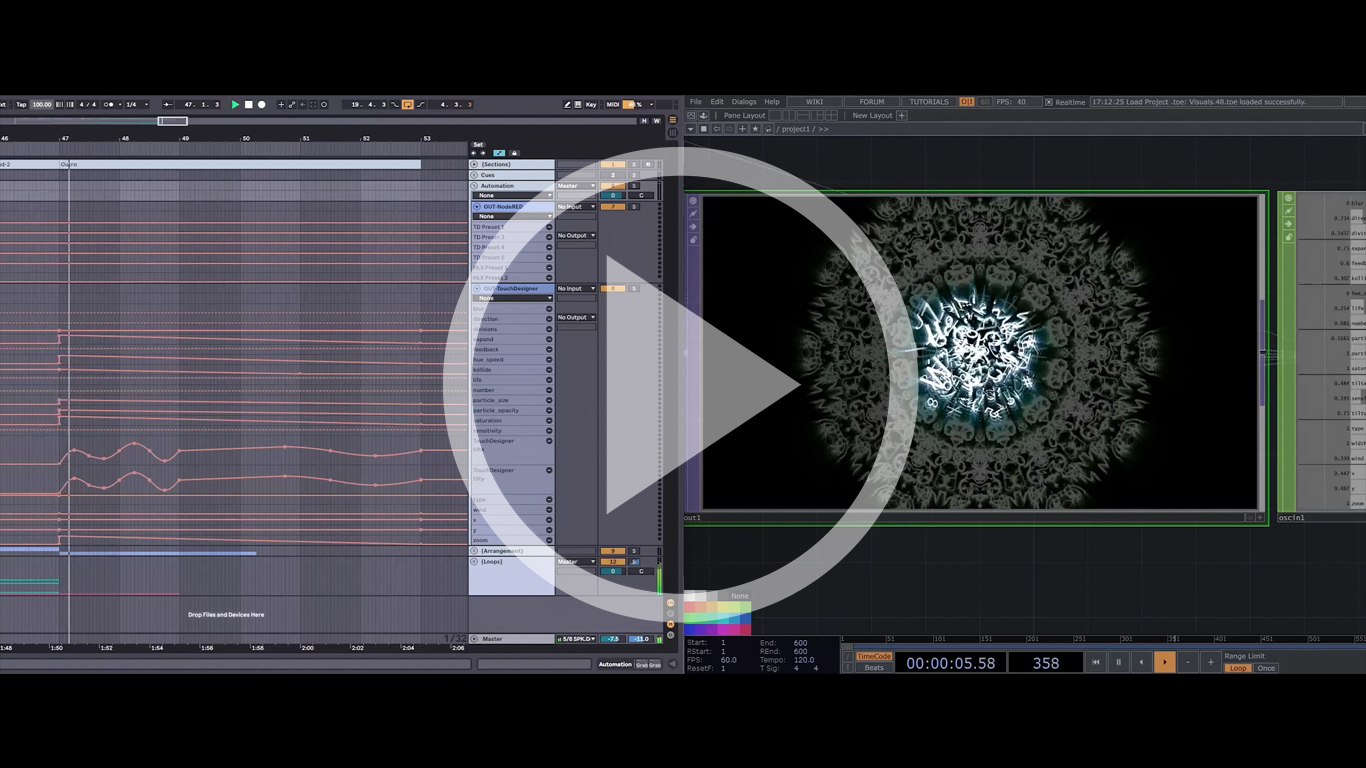
Task: Click the Set locator button
Action: [x=478, y=145]
